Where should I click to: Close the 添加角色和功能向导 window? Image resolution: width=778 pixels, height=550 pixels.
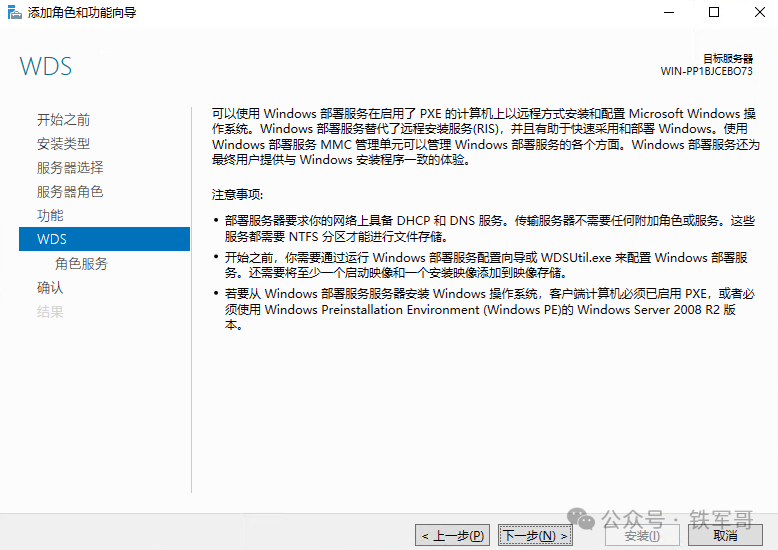pos(759,12)
